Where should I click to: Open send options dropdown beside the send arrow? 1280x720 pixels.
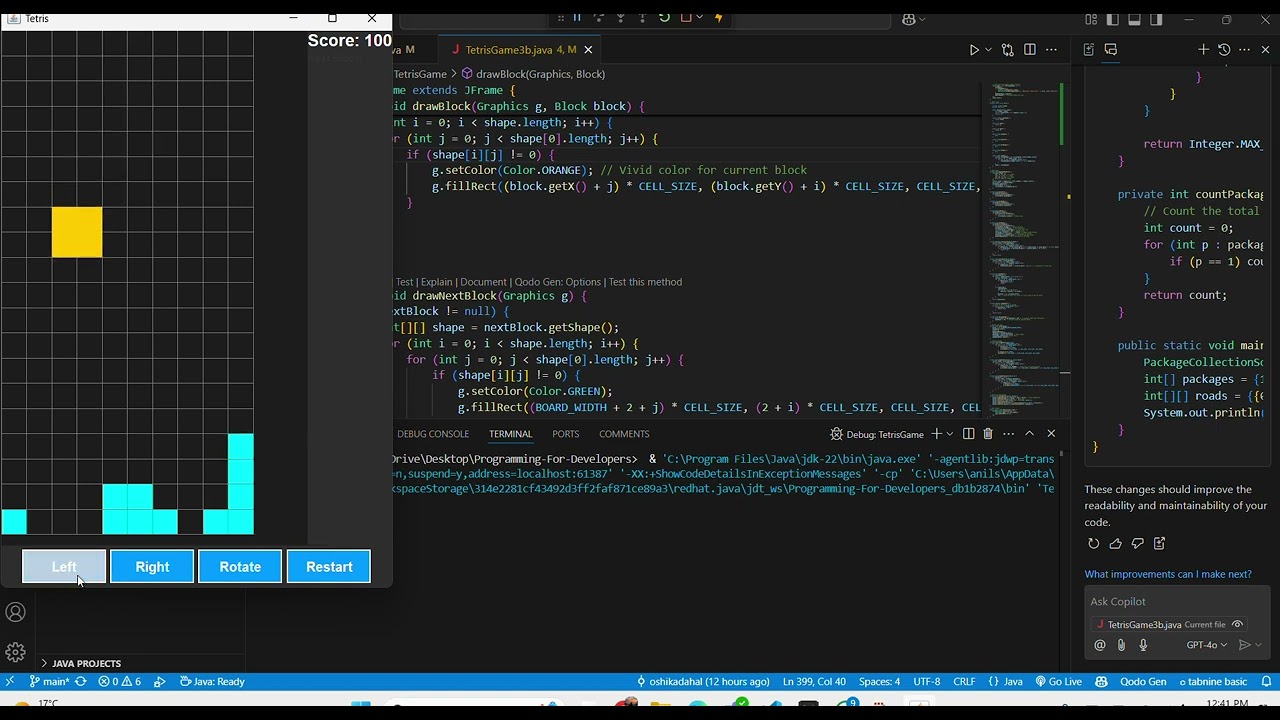tap(1258, 645)
